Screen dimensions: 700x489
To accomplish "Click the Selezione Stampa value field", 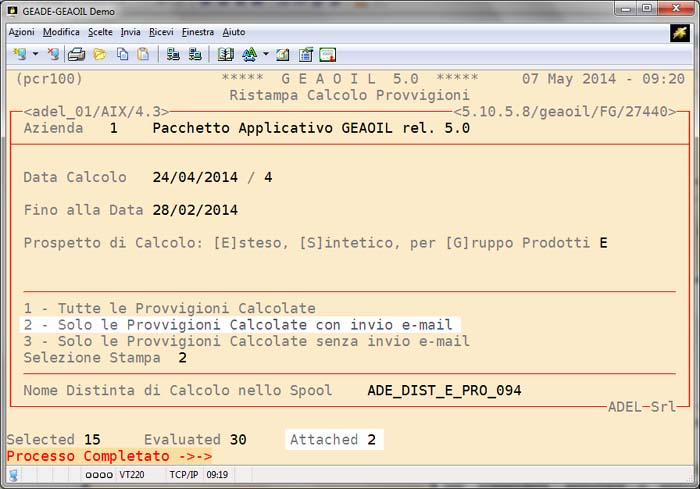I will 182,357.
